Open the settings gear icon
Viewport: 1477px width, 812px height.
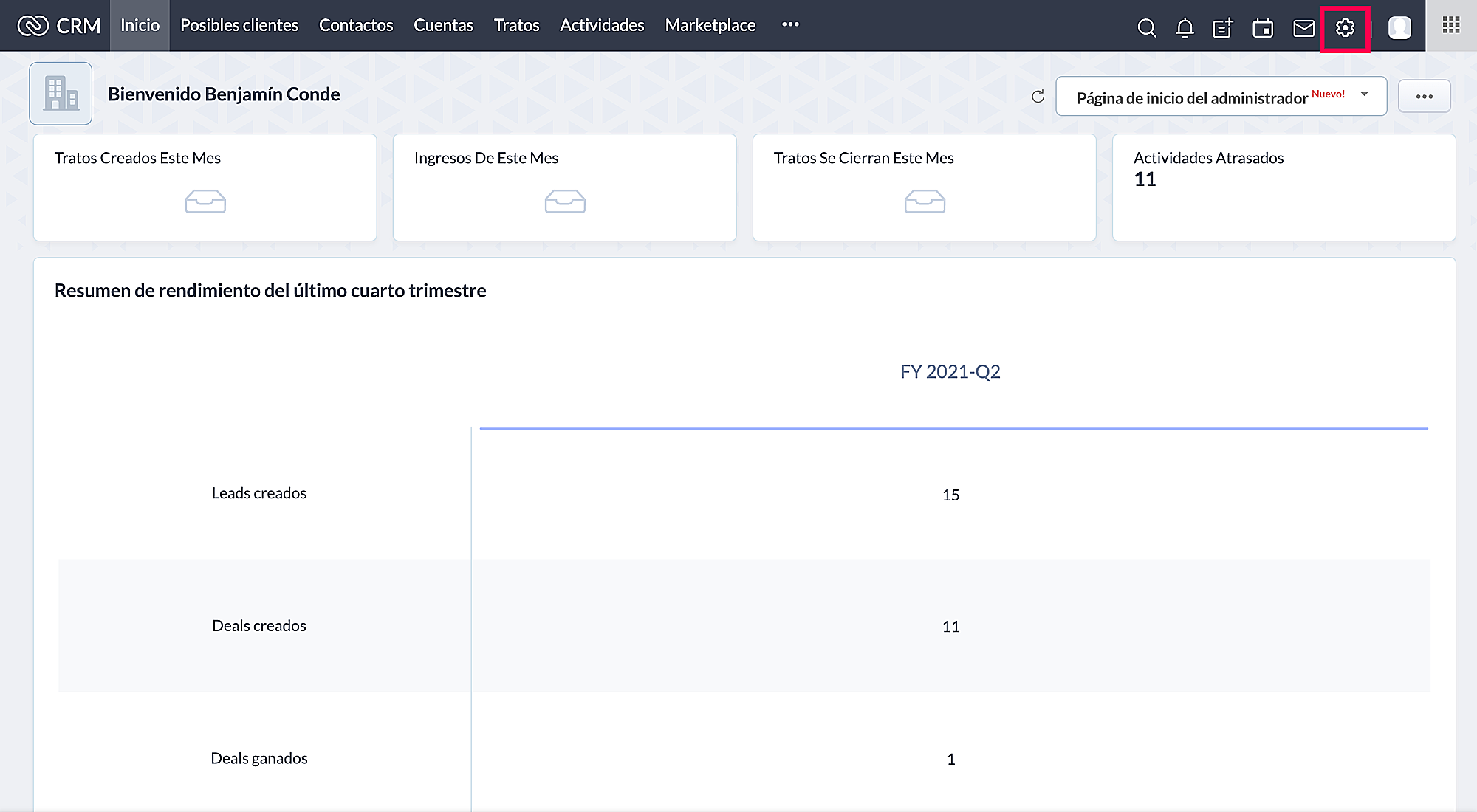click(x=1345, y=28)
